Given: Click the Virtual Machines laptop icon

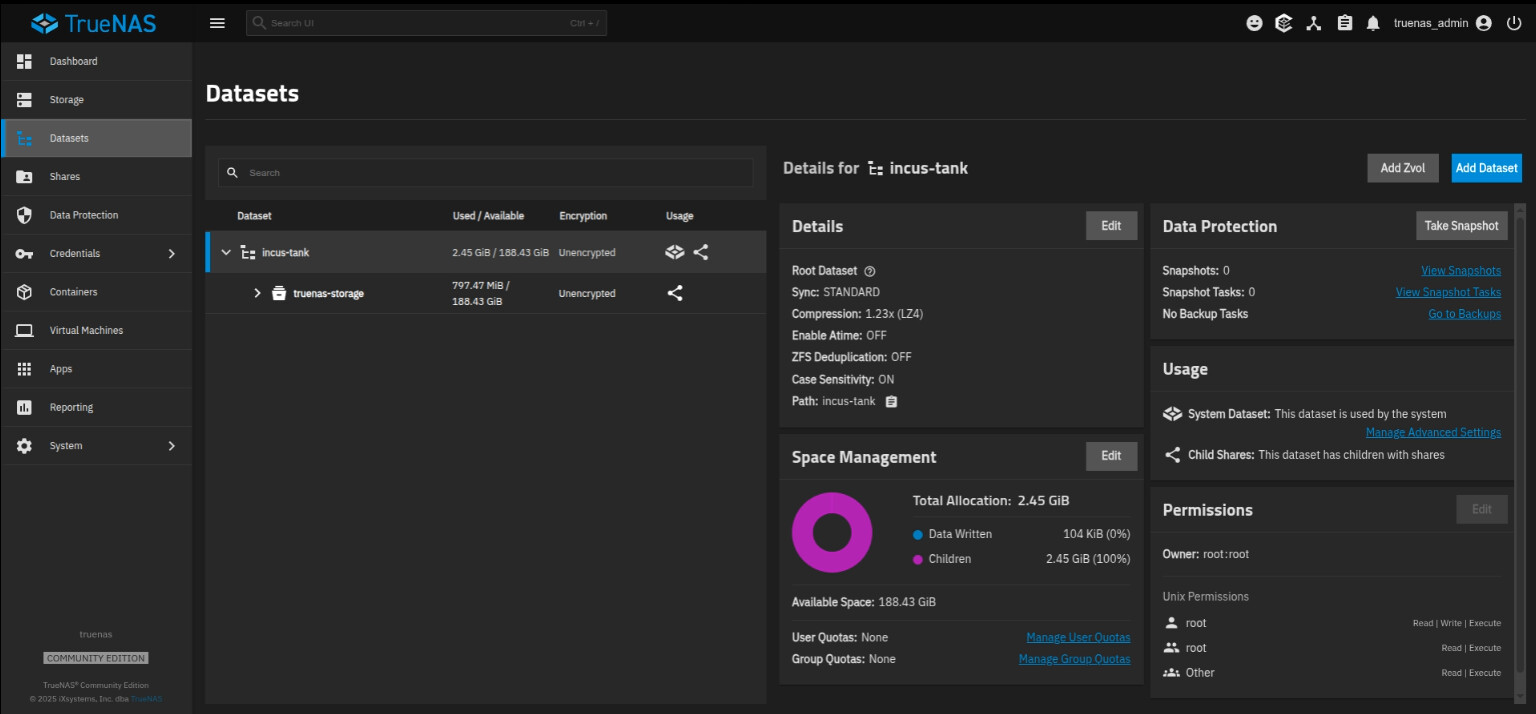Looking at the screenshot, I should (25, 330).
